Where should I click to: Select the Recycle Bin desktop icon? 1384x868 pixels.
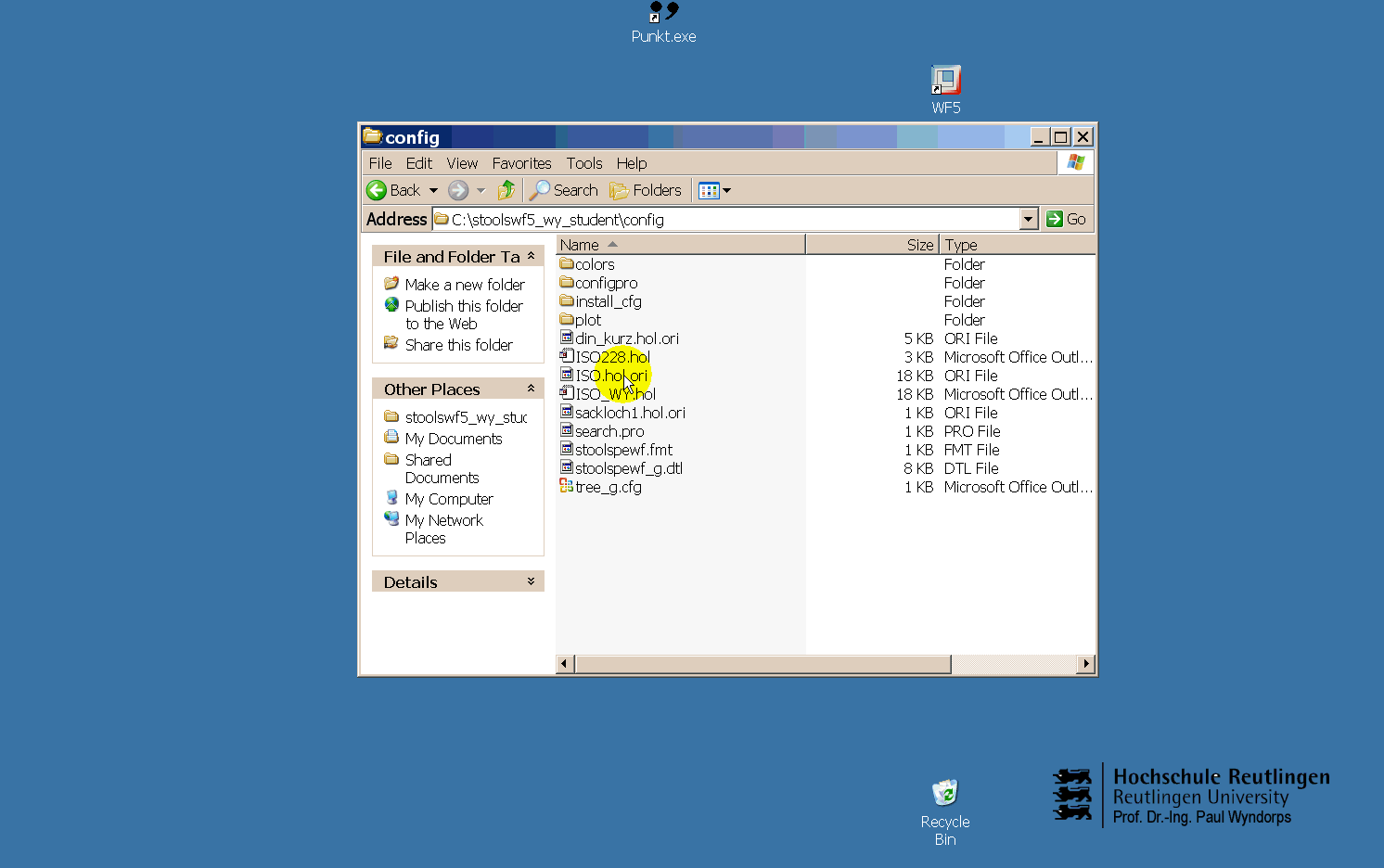click(x=945, y=813)
